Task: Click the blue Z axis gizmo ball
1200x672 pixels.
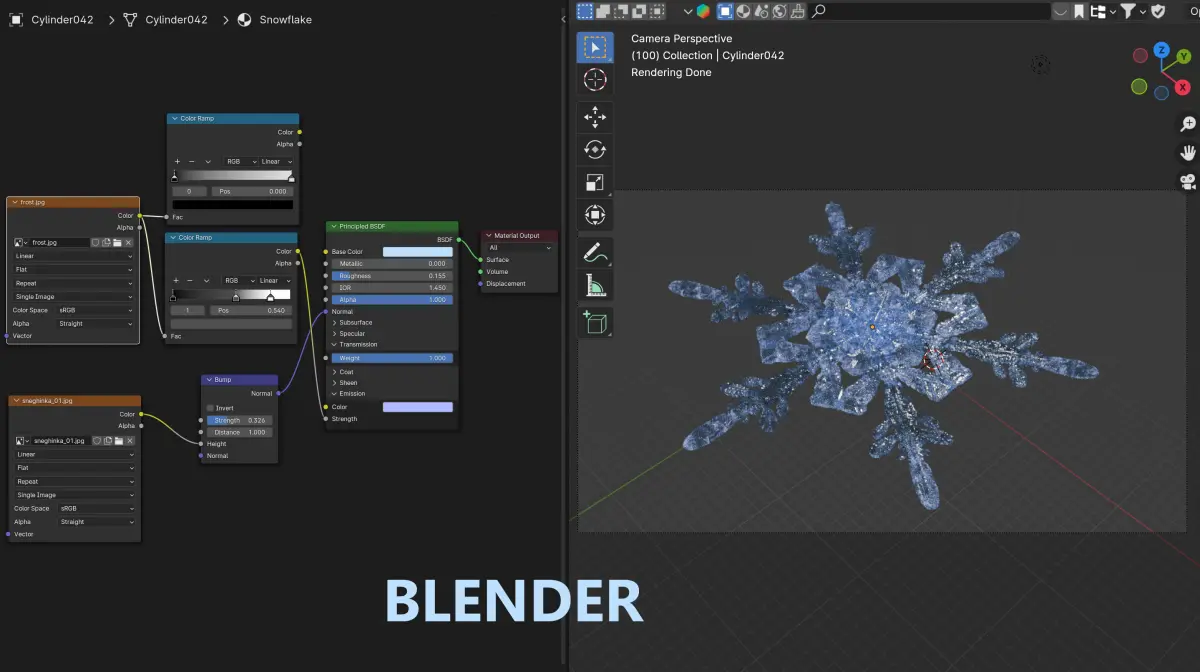Action: point(1161,49)
